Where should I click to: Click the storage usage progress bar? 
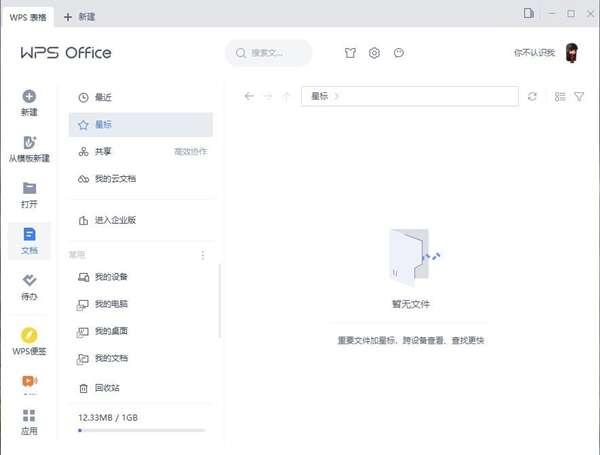click(x=141, y=430)
